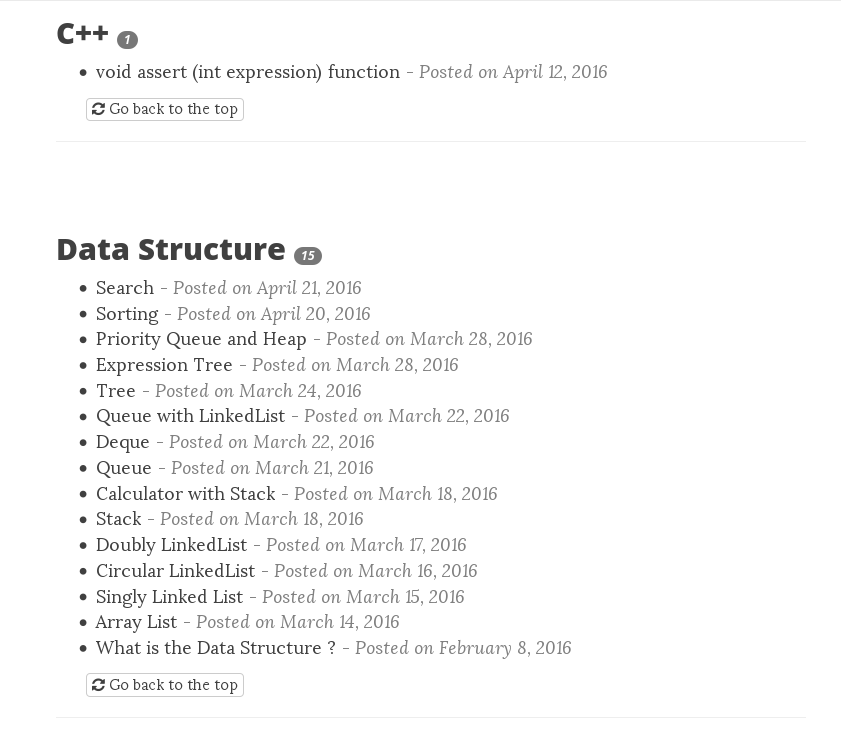The height and width of the screenshot is (741, 841).
Task: Open the Search post
Action: coord(125,288)
